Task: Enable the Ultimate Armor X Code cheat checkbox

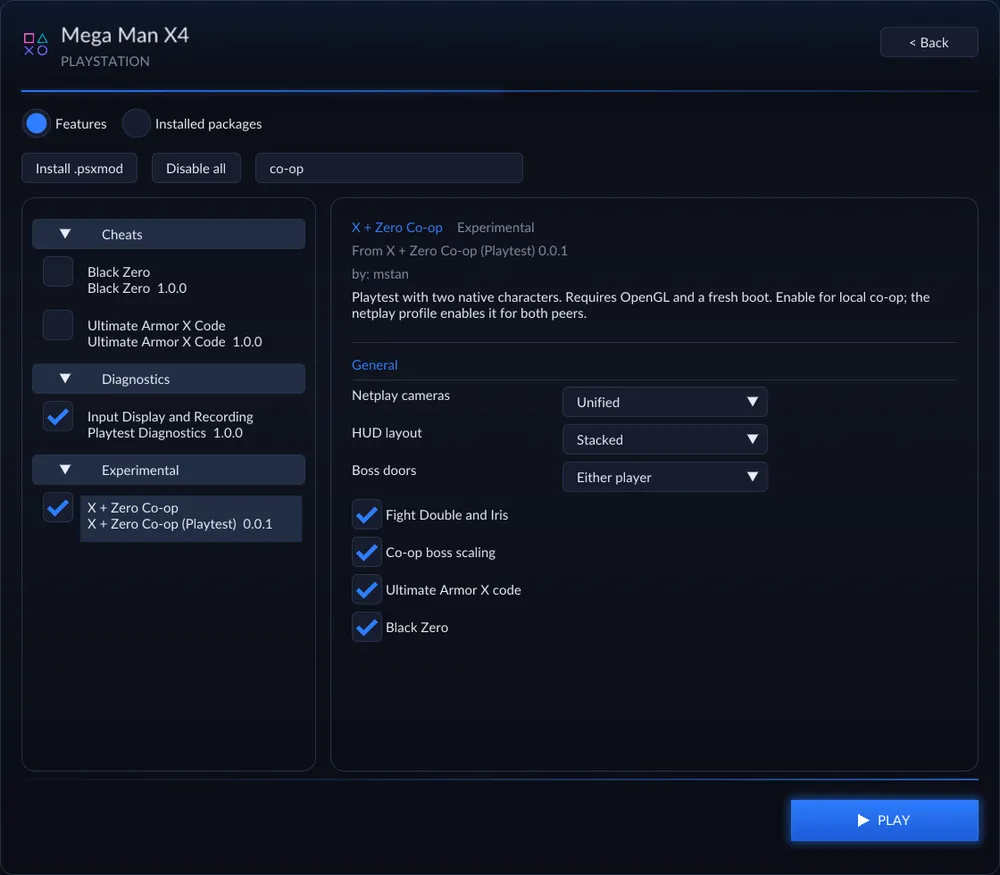Action: click(x=58, y=325)
